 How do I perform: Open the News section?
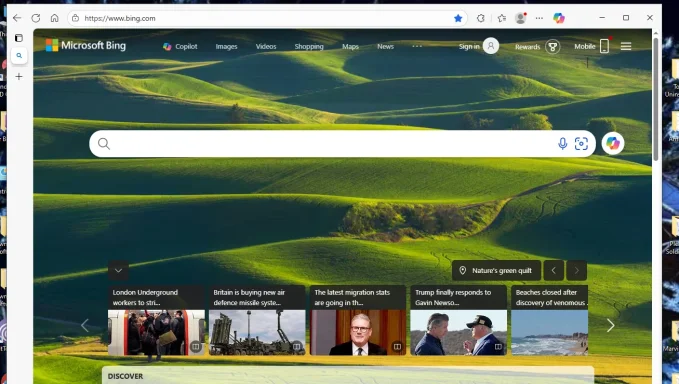[x=385, y=46]
